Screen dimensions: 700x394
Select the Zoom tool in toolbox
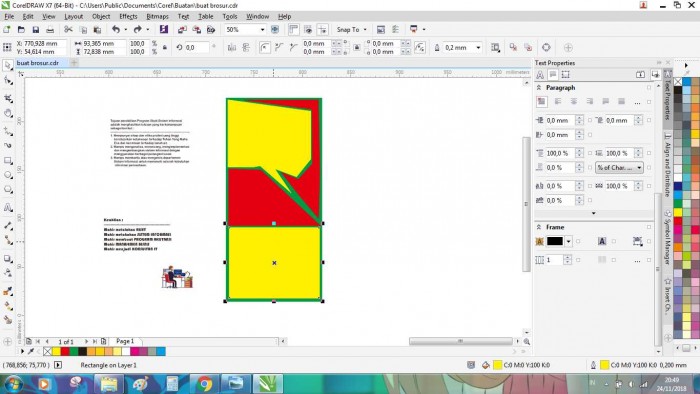coord(8,113)
